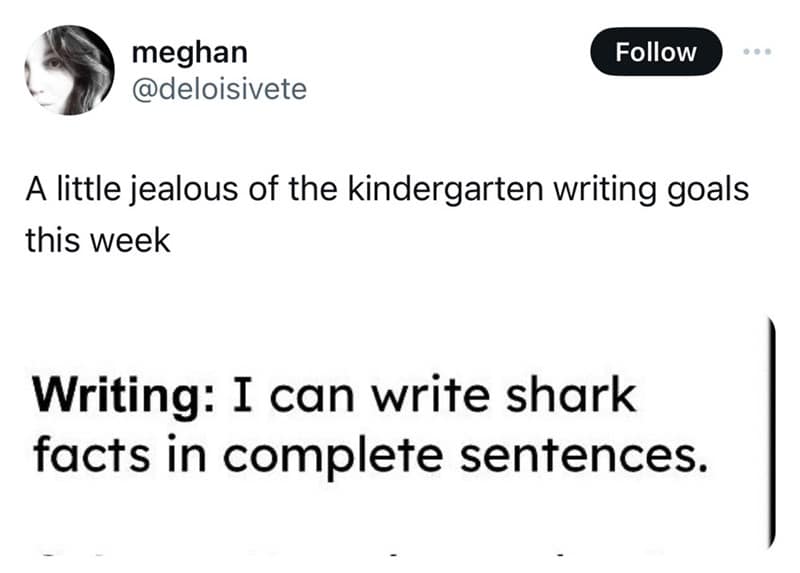Click the Follow button
The width and height of the screenshot is (800, 573).
click(x=655, y=52)
